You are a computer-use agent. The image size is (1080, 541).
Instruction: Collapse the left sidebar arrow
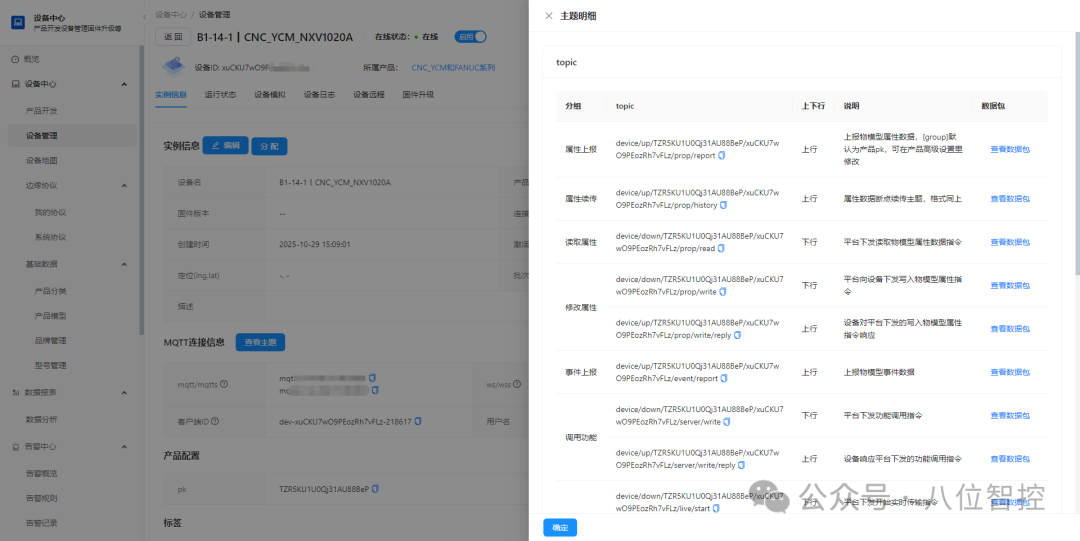coord(145,16)
